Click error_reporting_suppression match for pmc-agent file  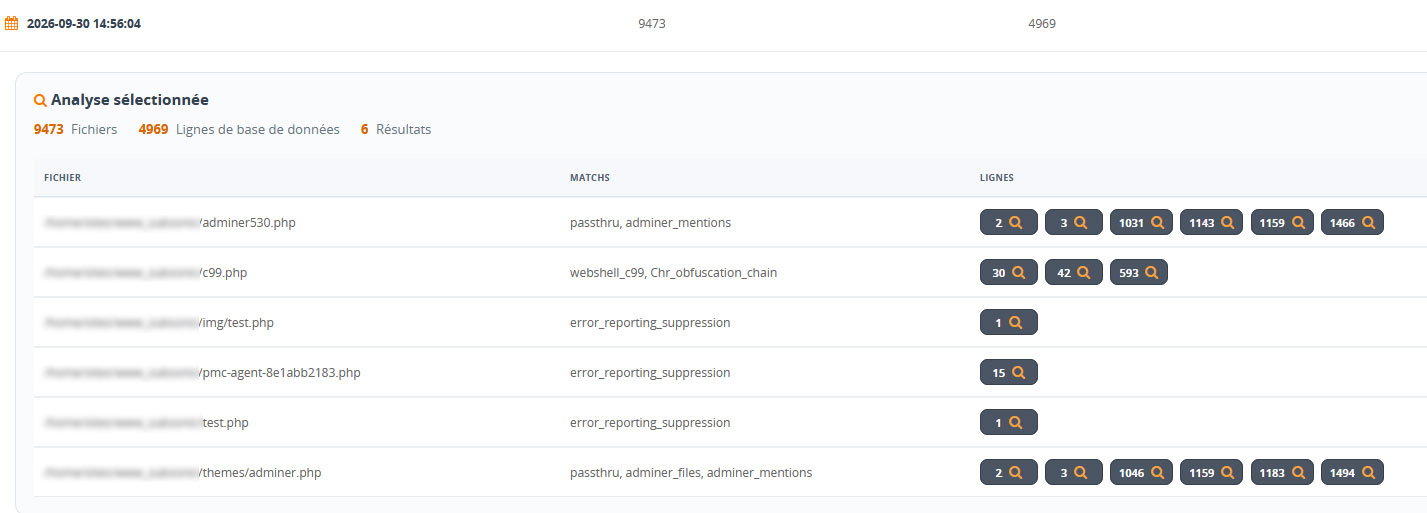[x=650, y=372]
